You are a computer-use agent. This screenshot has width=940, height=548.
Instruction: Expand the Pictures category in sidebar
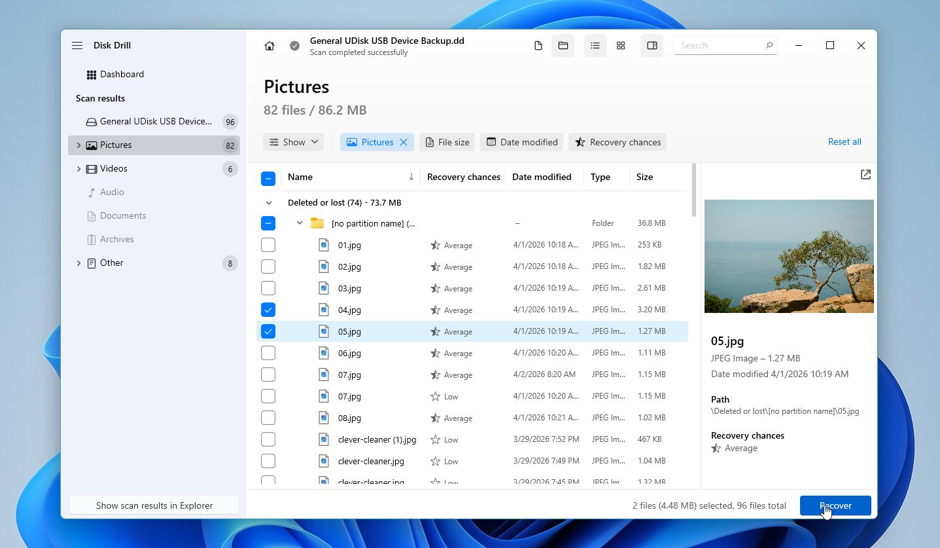(79, 145)
